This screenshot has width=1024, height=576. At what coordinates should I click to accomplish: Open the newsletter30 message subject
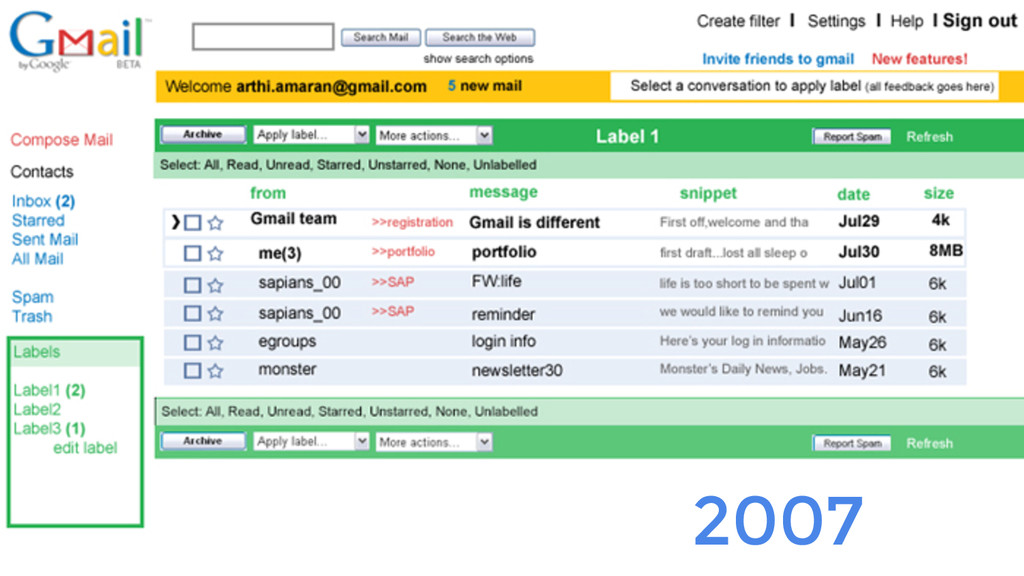(517, 371)
